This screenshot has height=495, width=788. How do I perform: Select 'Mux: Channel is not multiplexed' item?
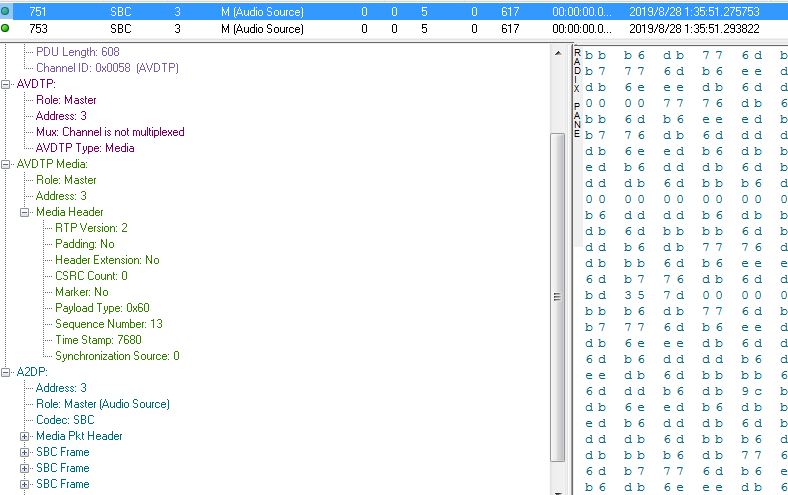(110, 132)
